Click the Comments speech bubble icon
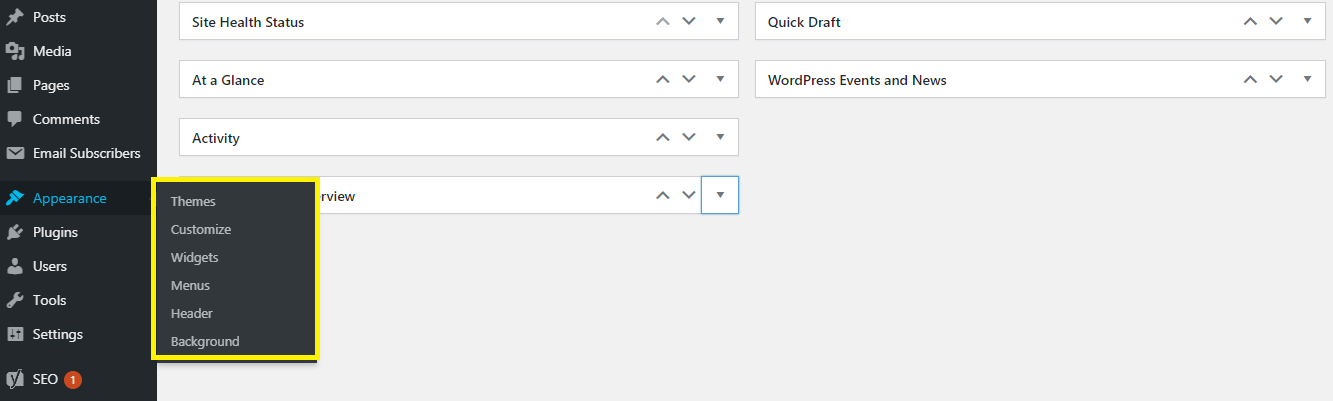1333x401 pixels. pos(15,119)
